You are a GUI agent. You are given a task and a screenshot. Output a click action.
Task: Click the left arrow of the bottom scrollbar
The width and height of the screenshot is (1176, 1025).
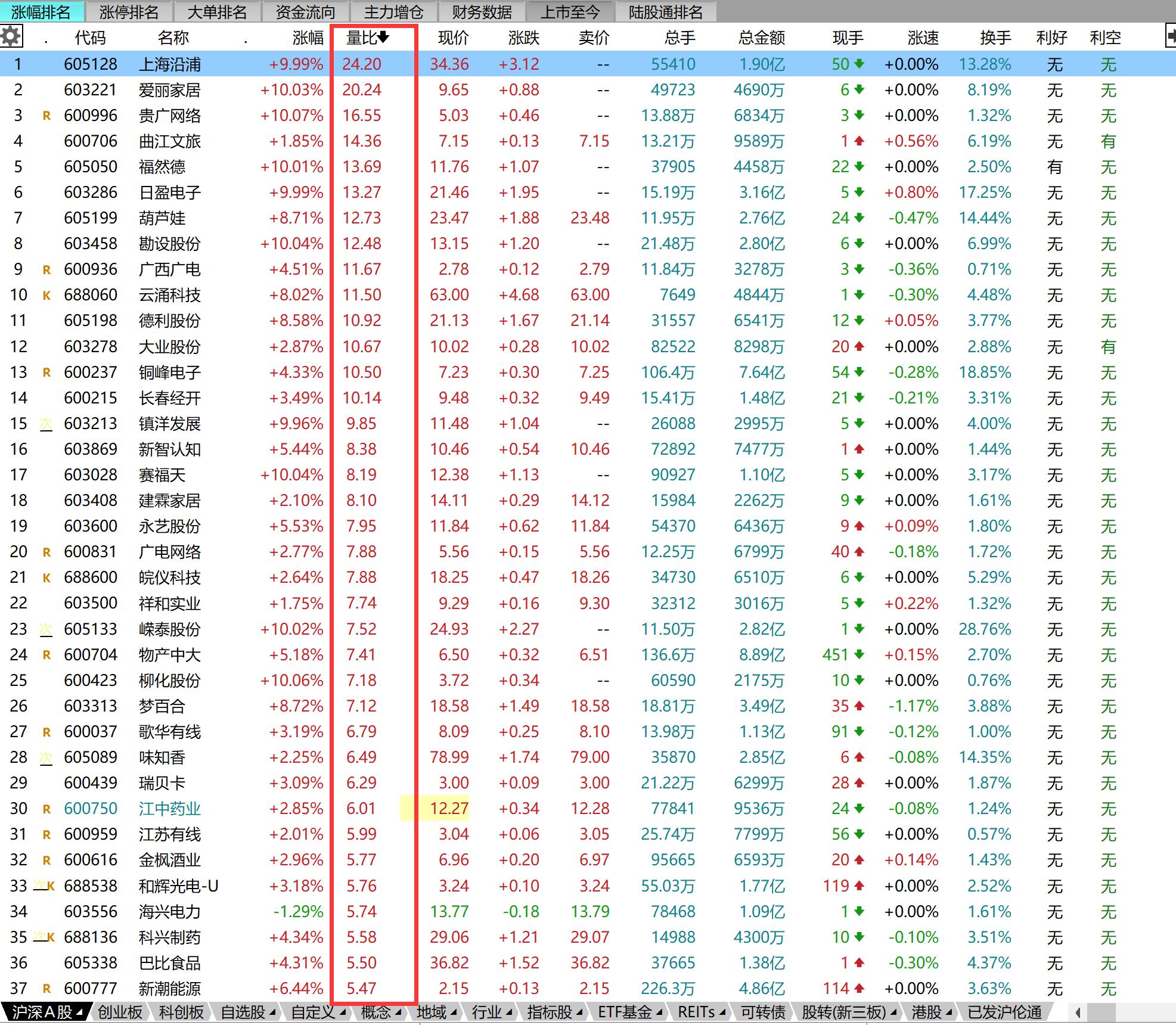tap(1078, 1012)
